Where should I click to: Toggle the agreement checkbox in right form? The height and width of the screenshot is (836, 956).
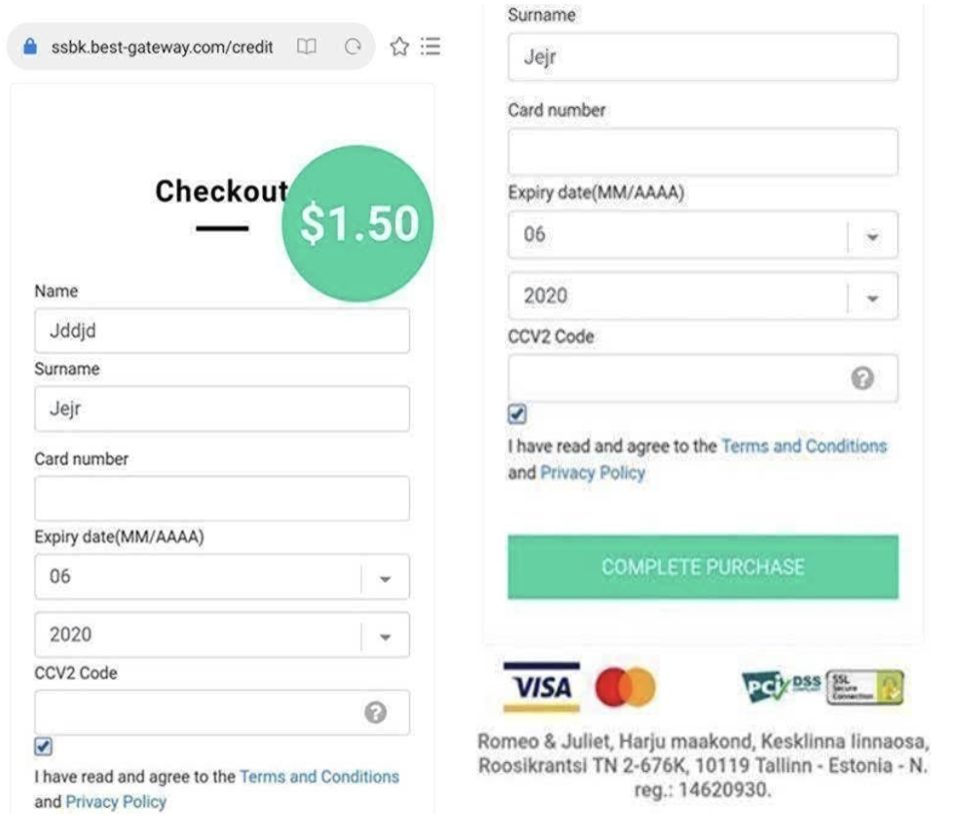(517, 413)
